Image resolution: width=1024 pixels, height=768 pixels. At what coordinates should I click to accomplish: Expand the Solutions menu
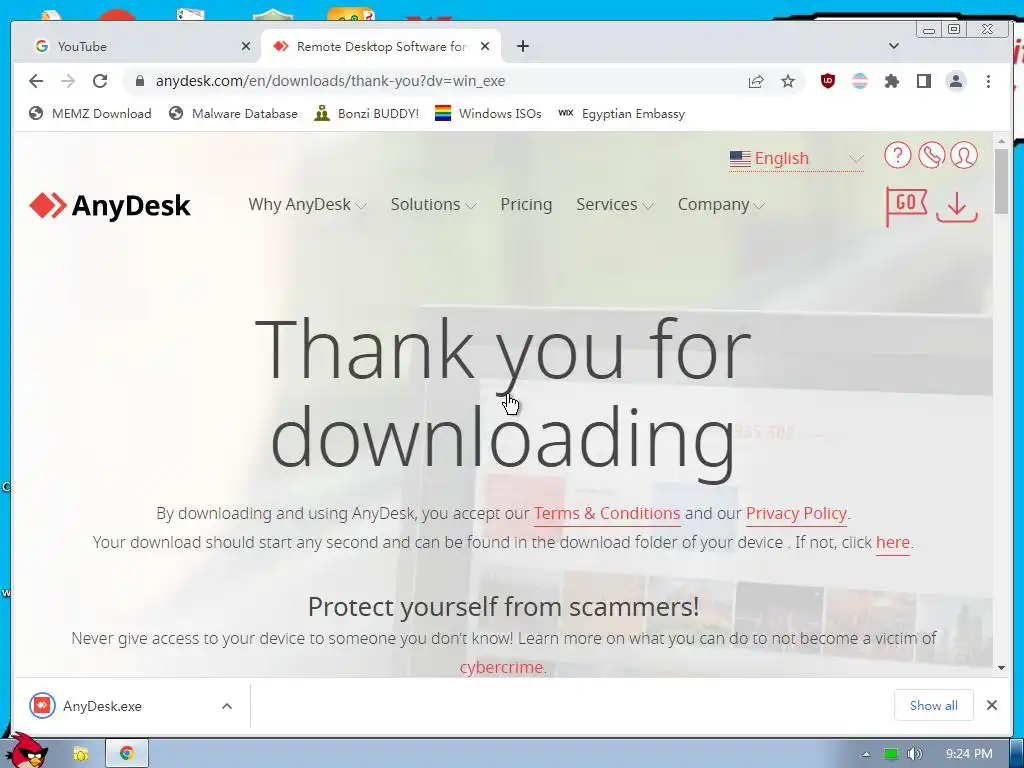coord(434,204)
